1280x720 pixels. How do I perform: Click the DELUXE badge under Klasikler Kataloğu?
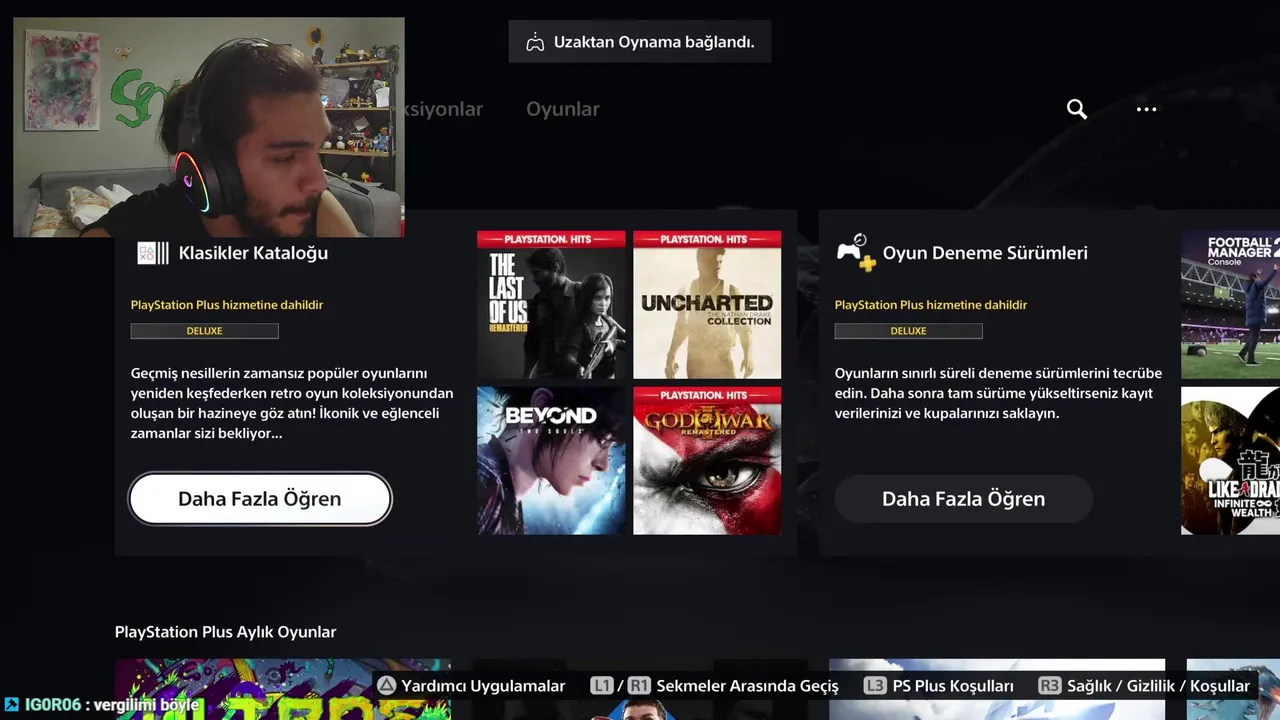pyautogui.click(x=204, y=331)
